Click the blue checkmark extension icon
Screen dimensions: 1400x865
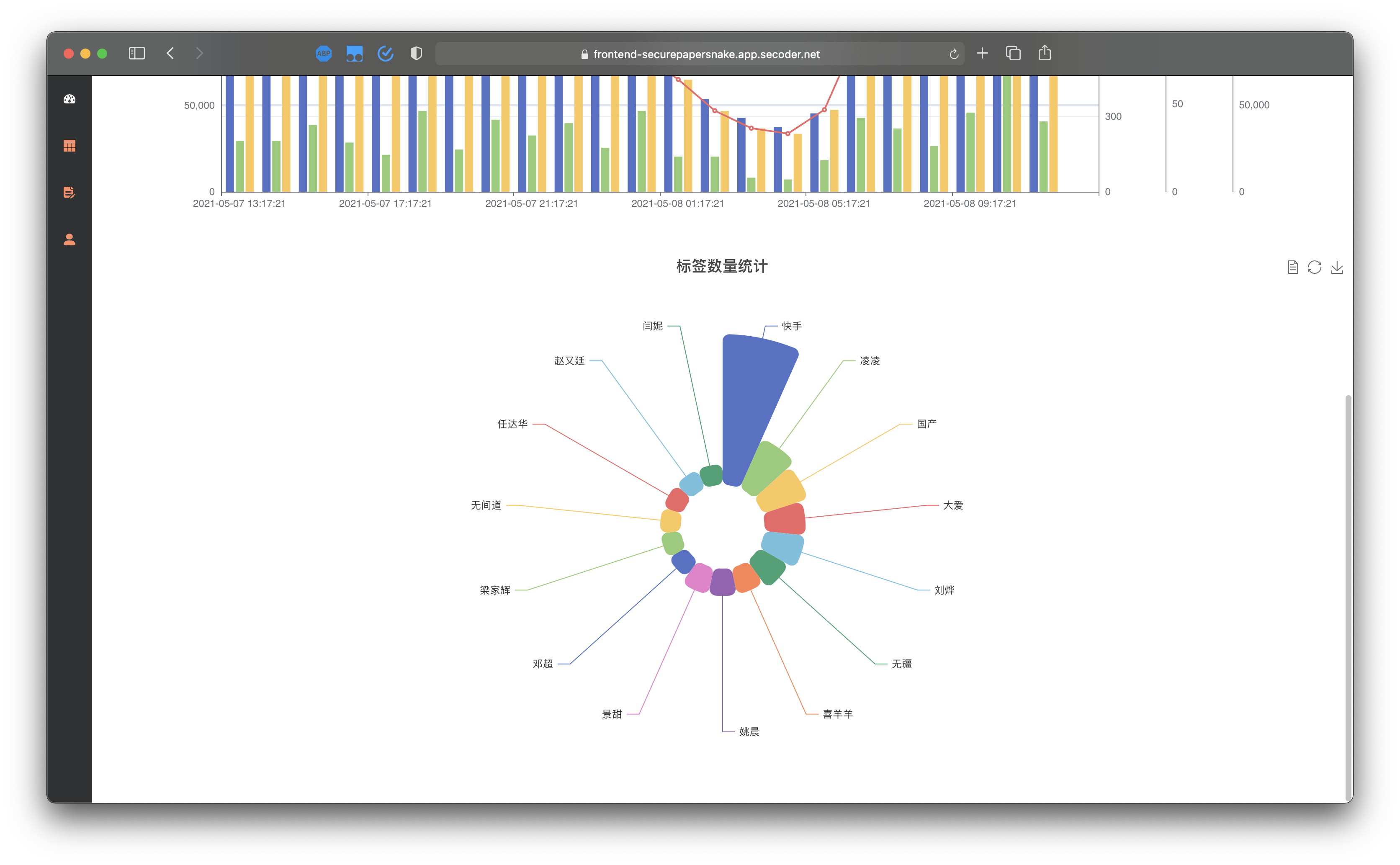coord(386,53)
